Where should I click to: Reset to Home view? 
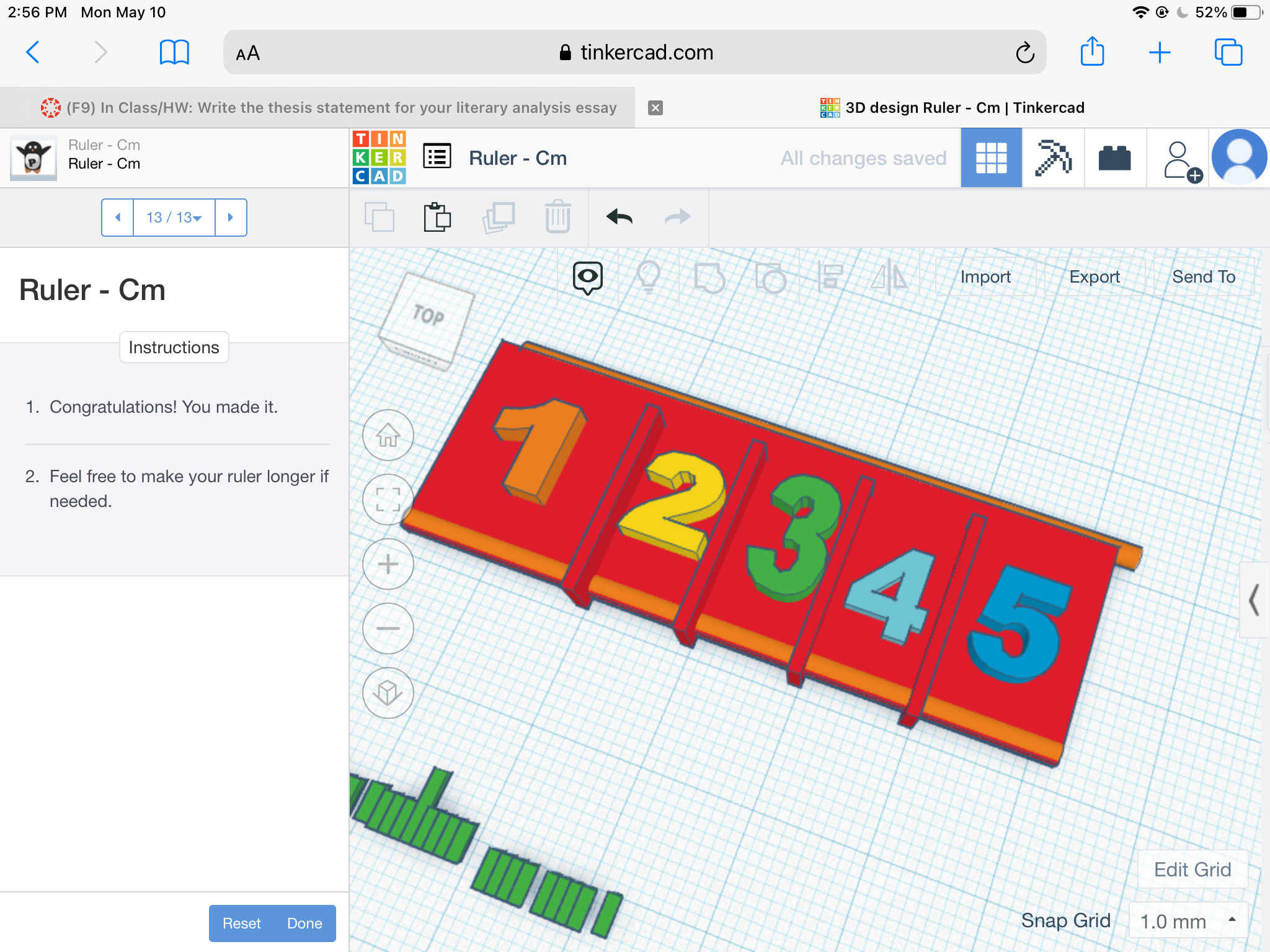tap(388, 435)
